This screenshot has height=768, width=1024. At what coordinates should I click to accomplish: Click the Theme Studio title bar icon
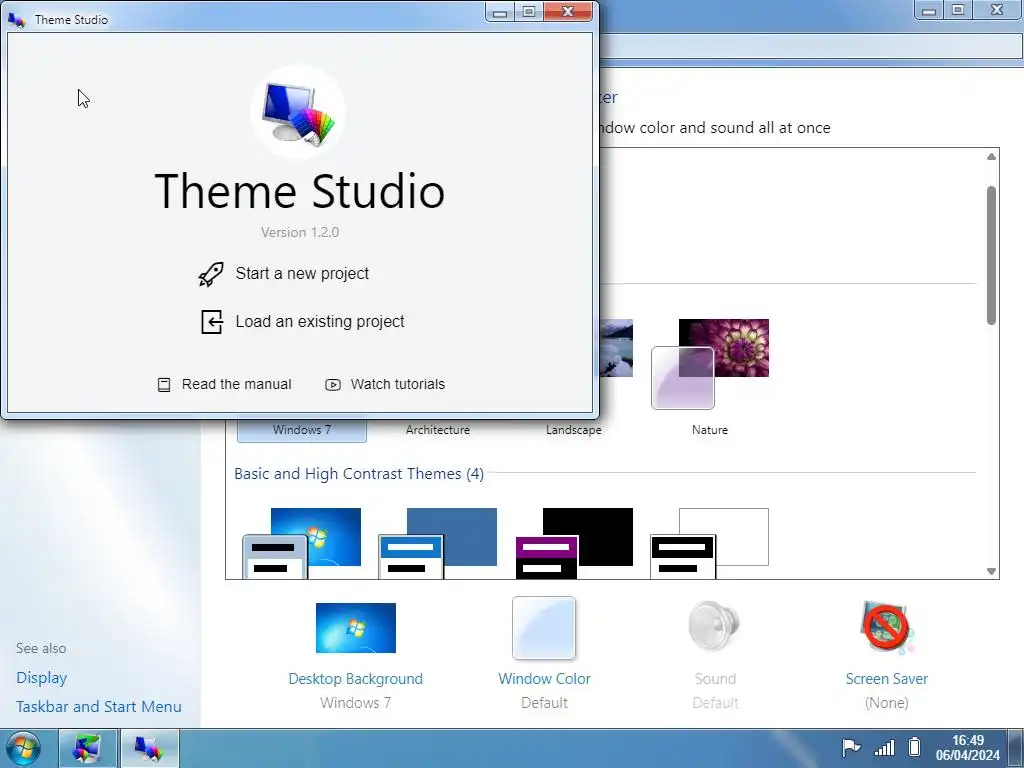pos(16,20)
